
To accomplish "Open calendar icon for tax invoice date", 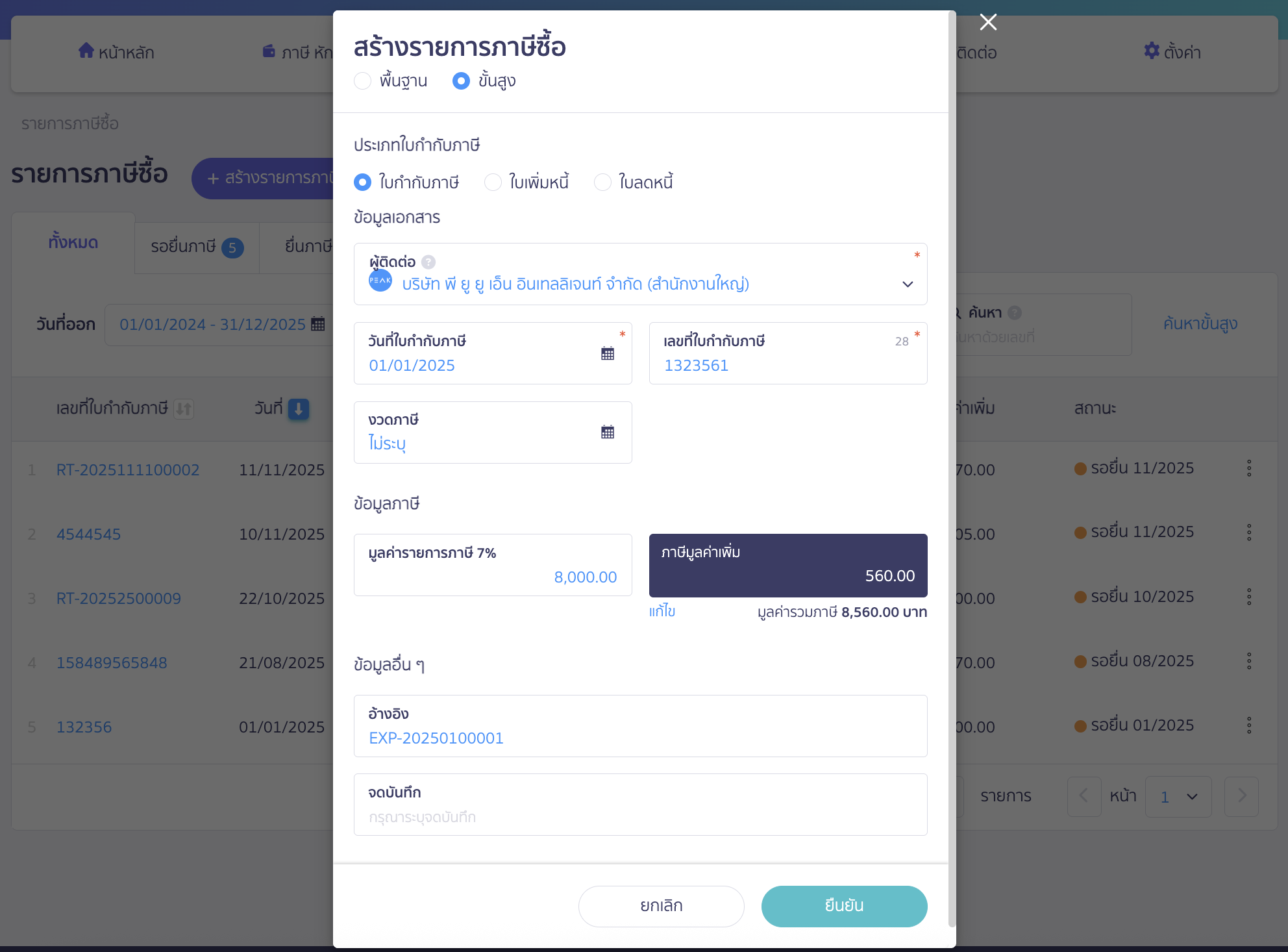I will click(x=608, y=353).
